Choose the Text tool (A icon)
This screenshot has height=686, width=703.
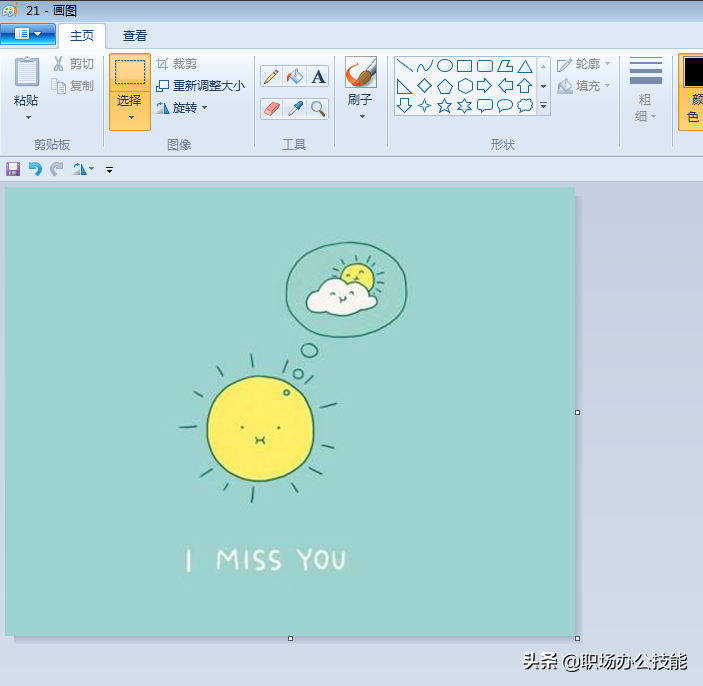(318, 77)
